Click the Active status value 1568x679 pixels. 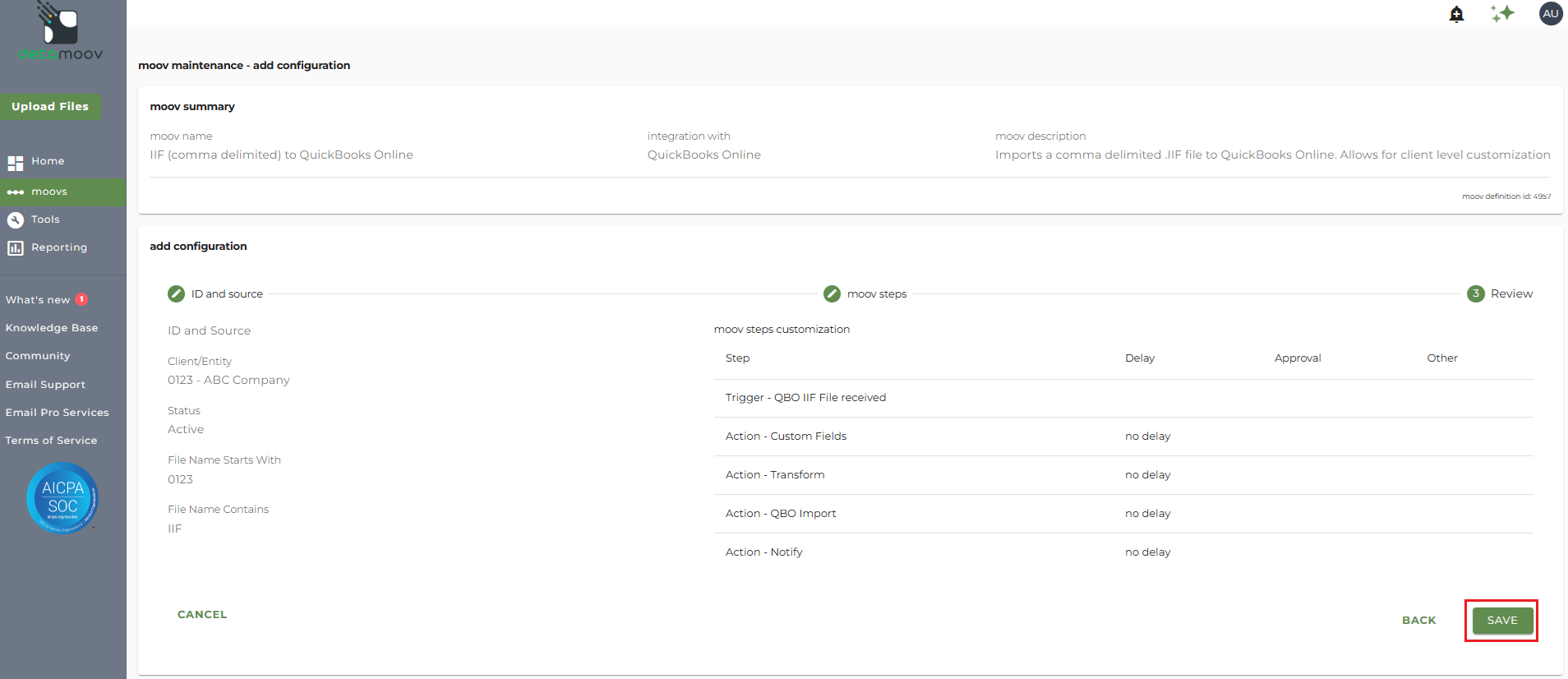click(x=186, y=430)
